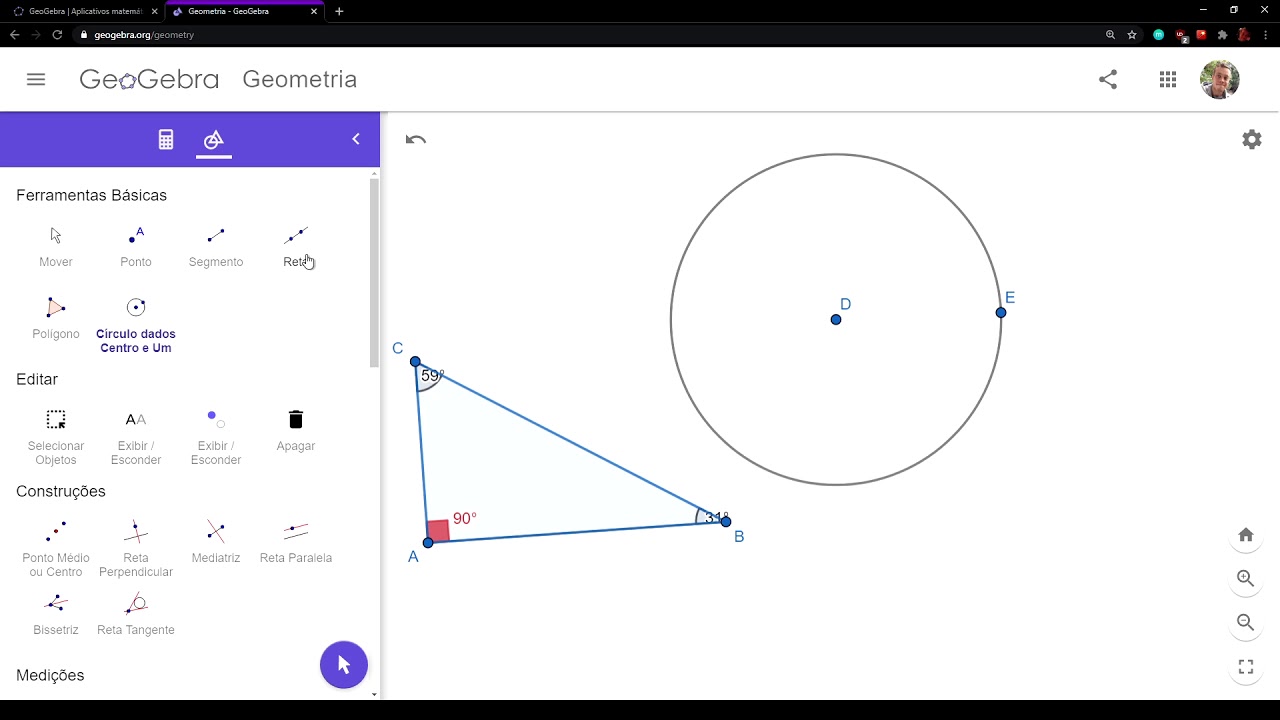Open the GeoGebra apps grid
The height and width of the screenshot is (720, 1280).
pyautogui.click(x=1168, y=79)
